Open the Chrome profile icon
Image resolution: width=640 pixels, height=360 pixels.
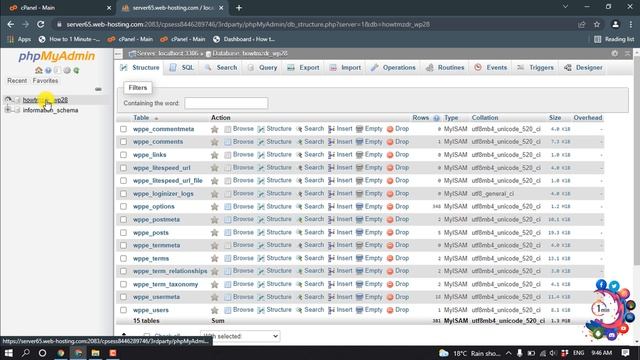pyautogui.click(x=615, y=24)
